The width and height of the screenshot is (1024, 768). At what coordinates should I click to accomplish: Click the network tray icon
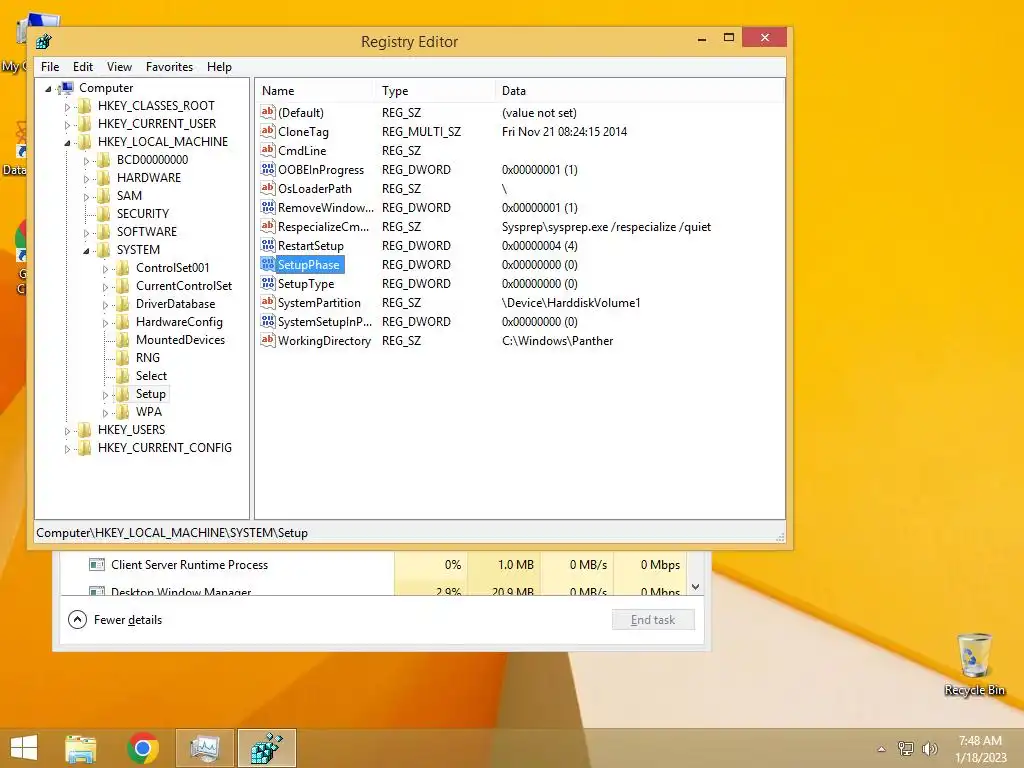(x=905, y=749)
